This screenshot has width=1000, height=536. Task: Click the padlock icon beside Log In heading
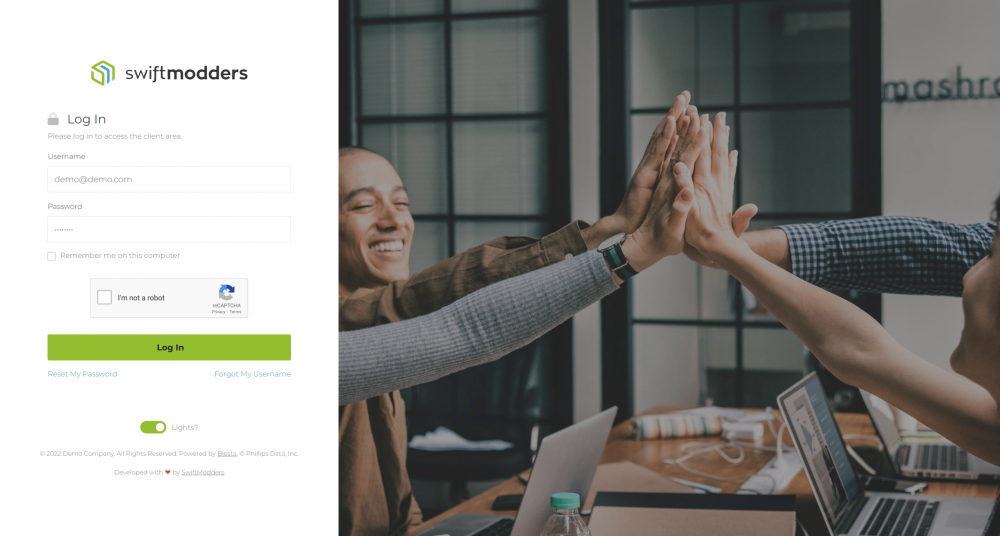pos(53,119)
